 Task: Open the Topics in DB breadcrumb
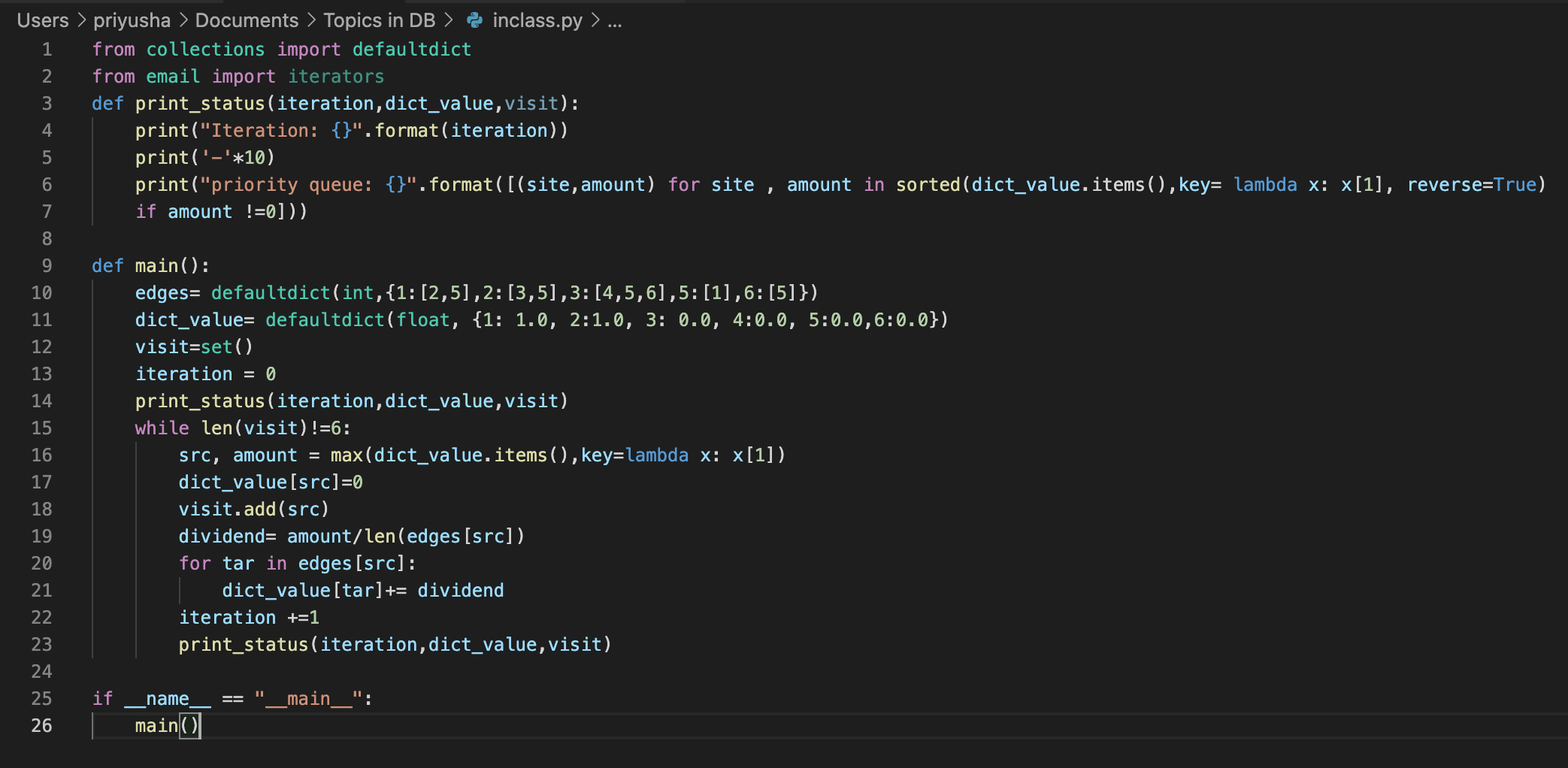[379, 20]
